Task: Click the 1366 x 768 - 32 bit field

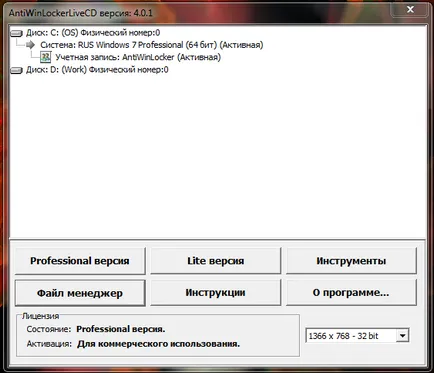Action: 357,336
